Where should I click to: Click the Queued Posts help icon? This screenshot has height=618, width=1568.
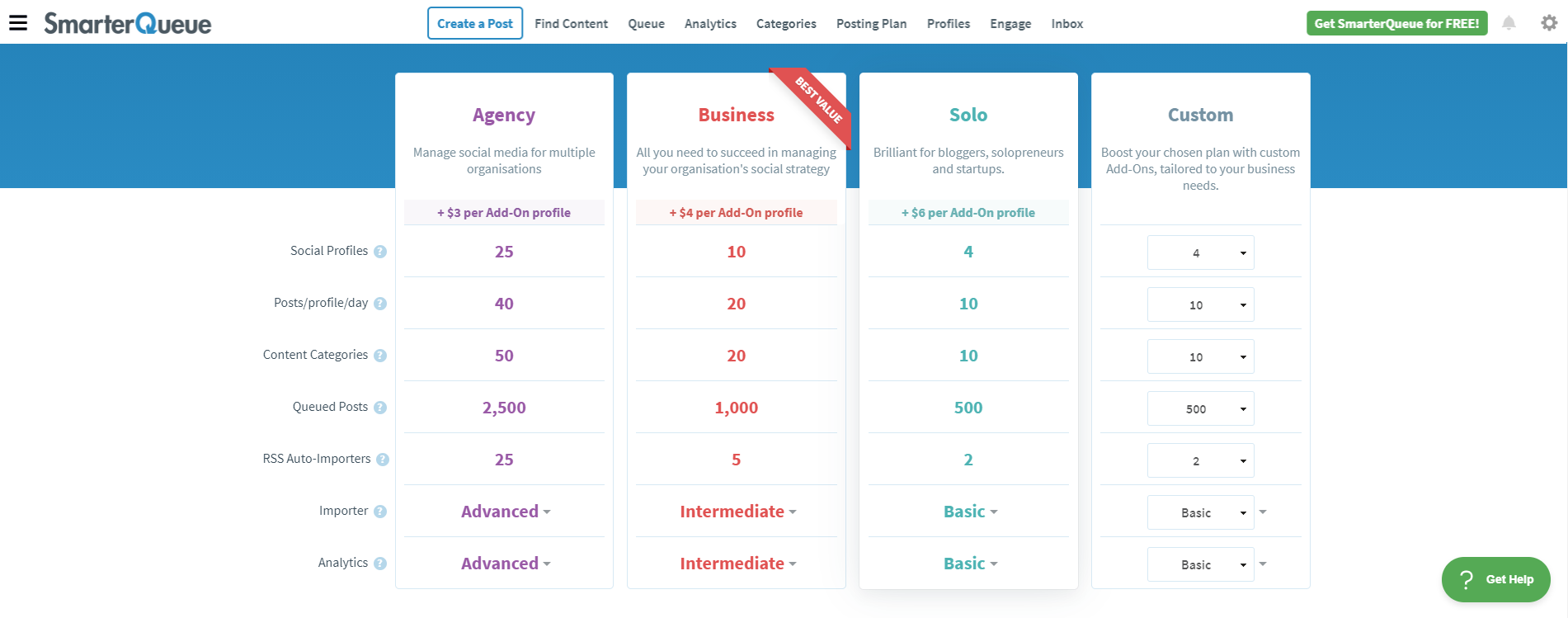(x=380, y=407)
